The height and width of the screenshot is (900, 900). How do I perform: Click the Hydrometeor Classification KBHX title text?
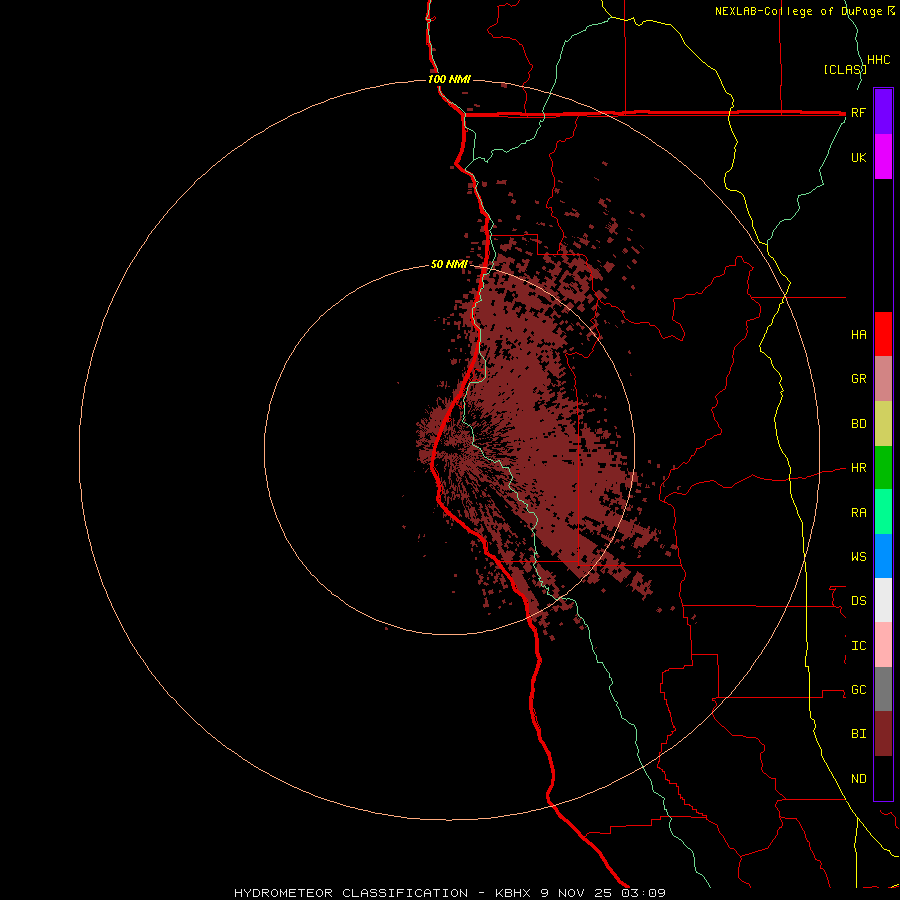point(449,893)
